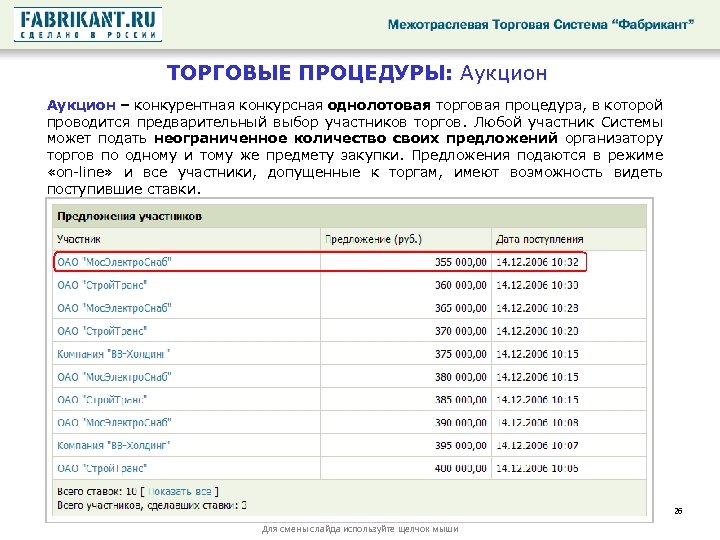
Task: Click the offer amount 370 000,00
Action: tap(461, 331)
